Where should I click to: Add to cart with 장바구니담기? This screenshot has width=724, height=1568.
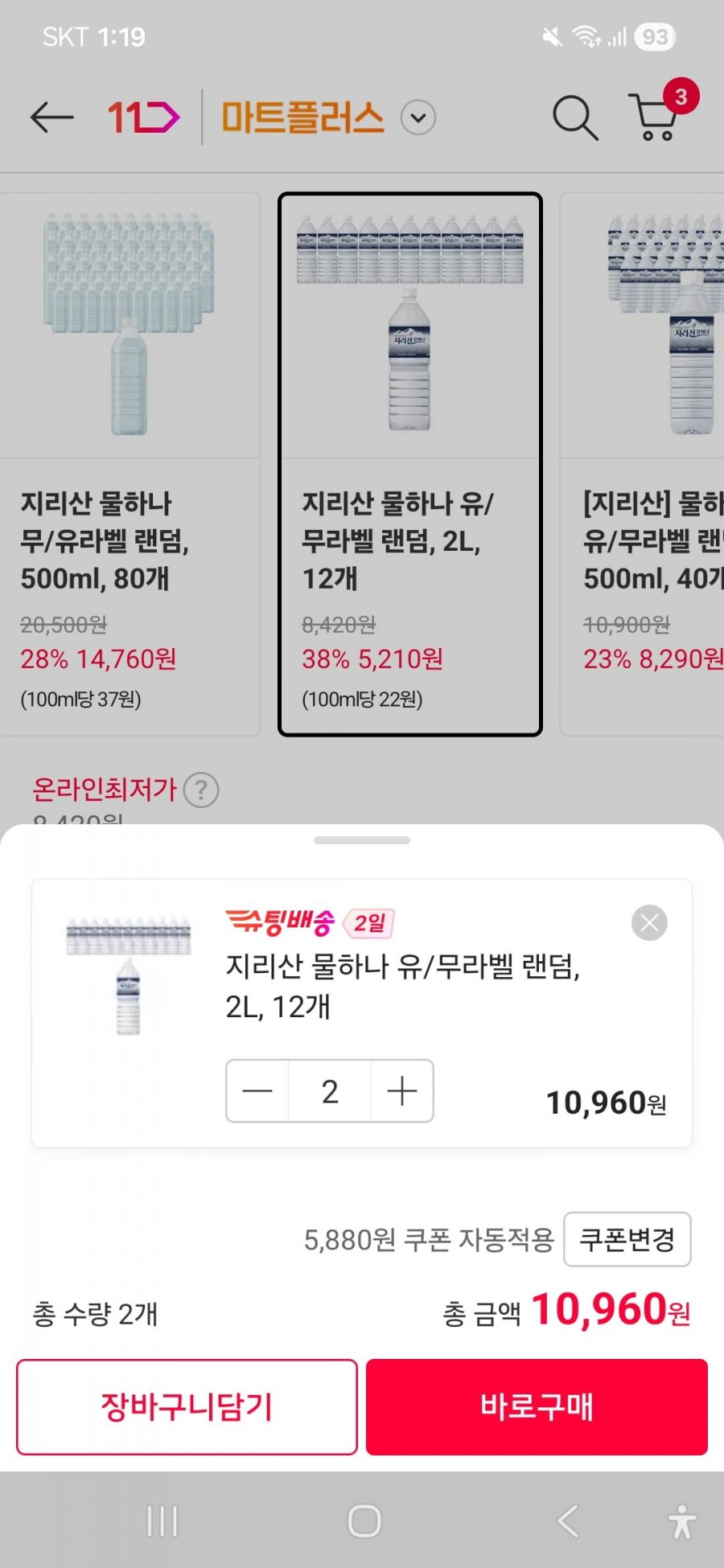187,1406
